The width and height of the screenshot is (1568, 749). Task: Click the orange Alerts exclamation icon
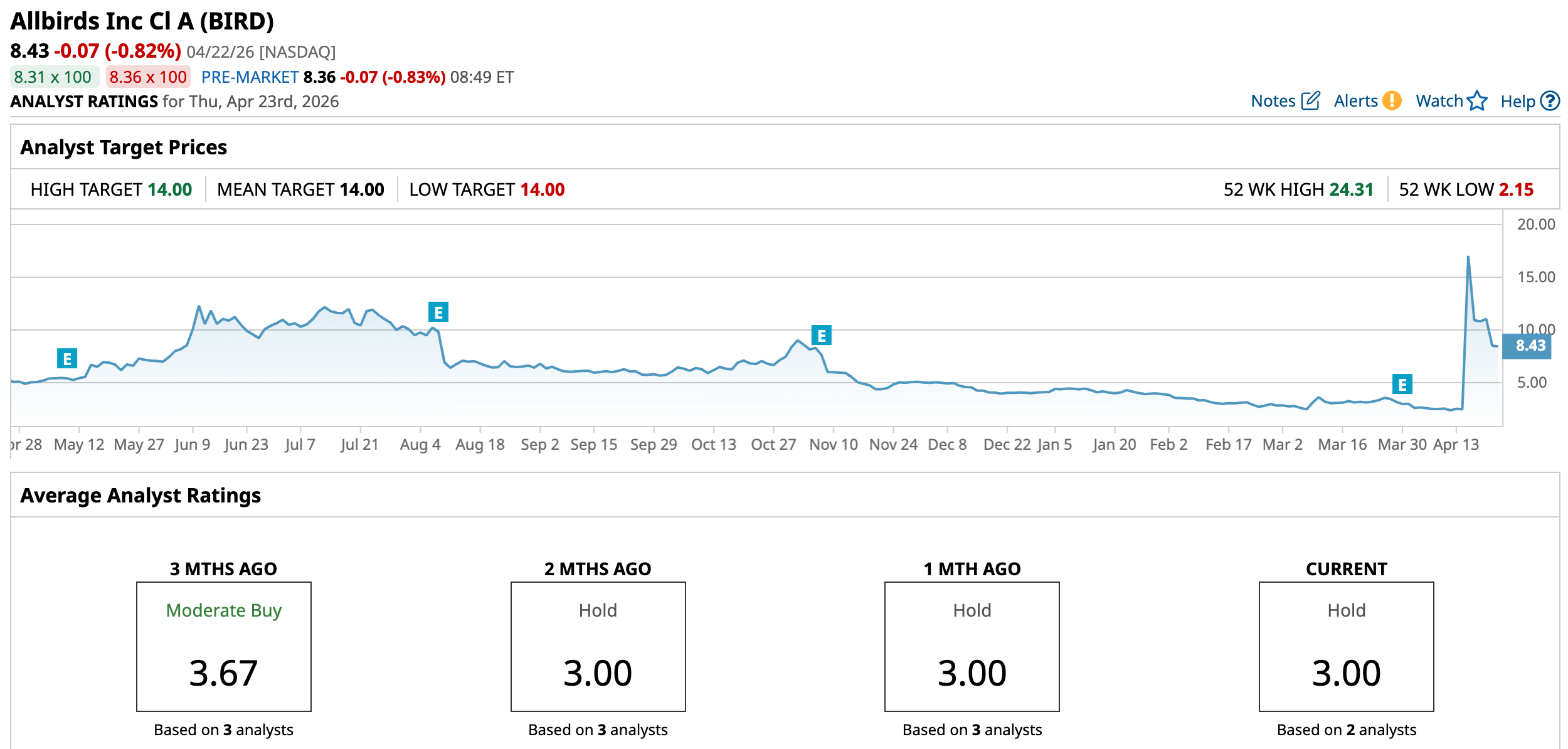pyautogui.click(x=1392, y=101)
